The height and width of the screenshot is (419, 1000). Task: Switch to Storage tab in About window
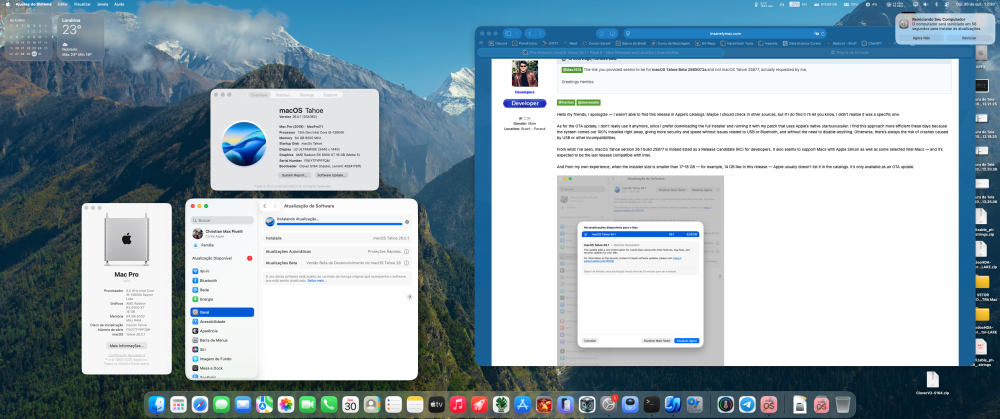pyautogui.click(x=307, y=94)
